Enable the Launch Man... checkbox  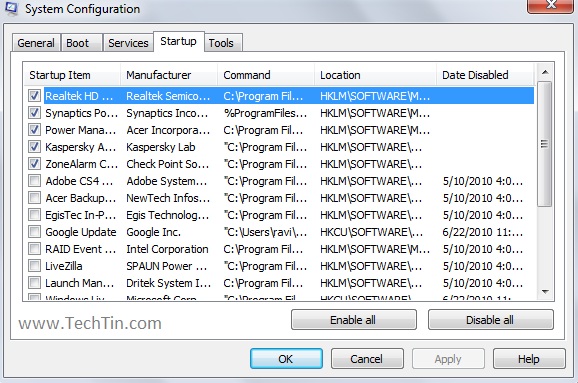coord(34,283)
